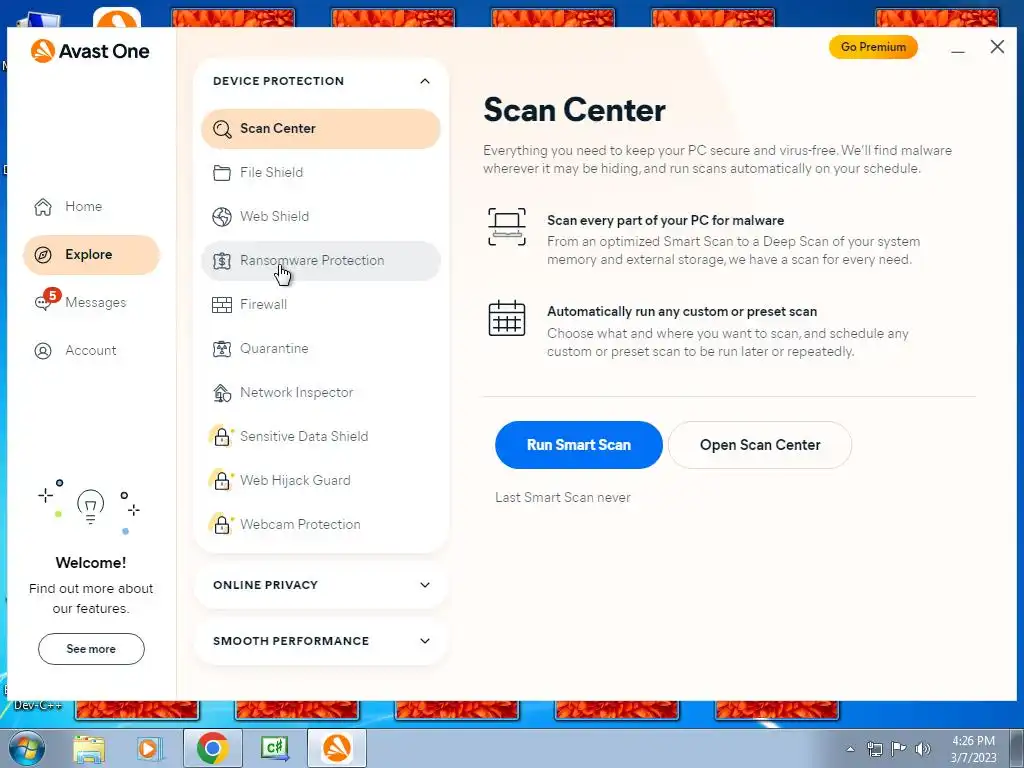Click the C# application taskbar icon
This screenshot has height=768, width=1024.
click(x=274, y=748)
